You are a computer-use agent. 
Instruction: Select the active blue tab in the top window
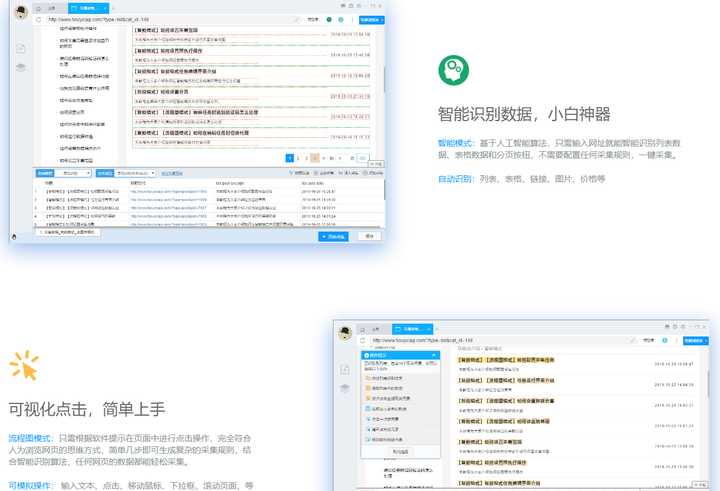click(x=88, y=8)
